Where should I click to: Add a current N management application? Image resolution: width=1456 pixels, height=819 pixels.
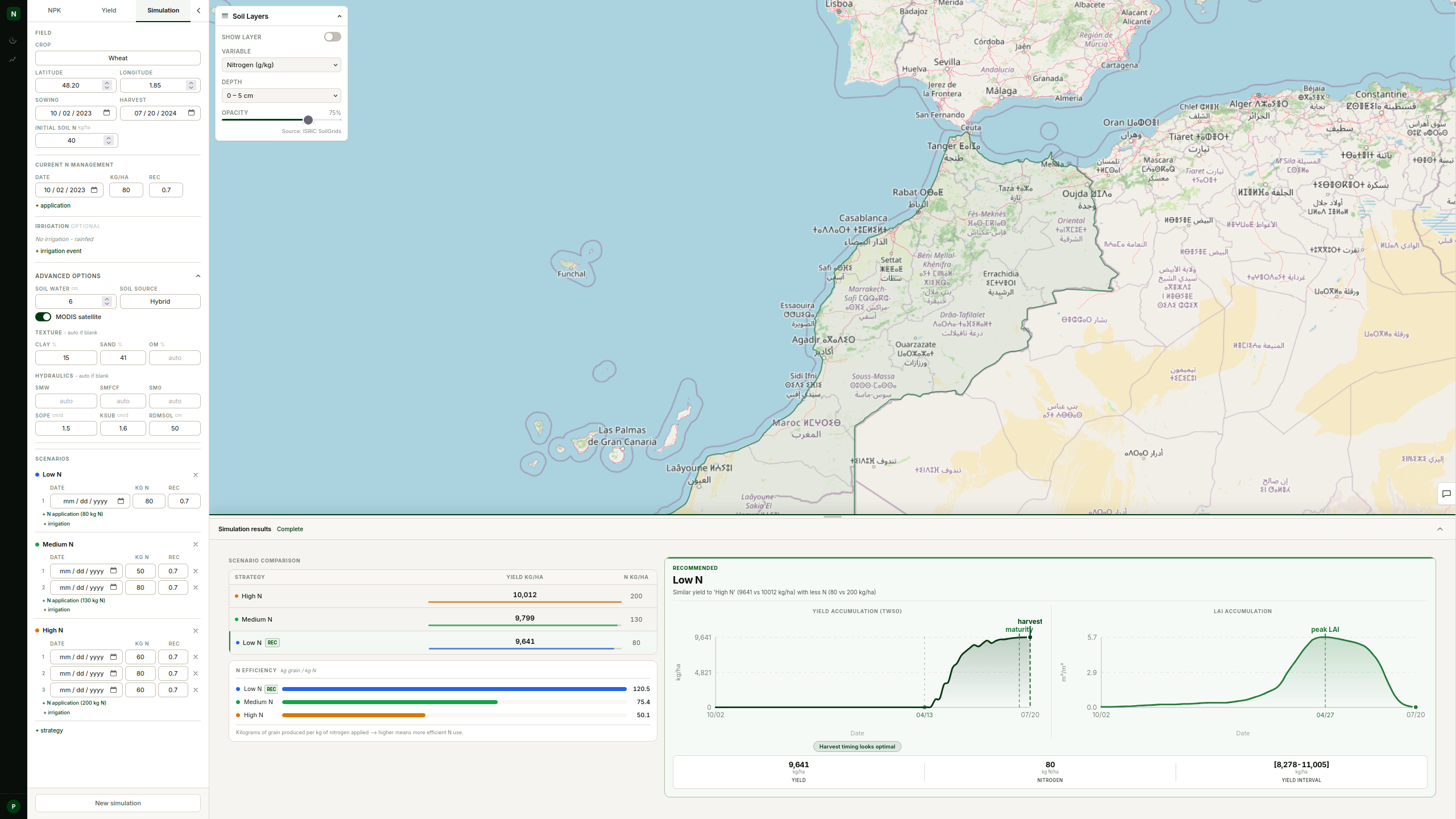pyautogui.click(x=53, y=205)
